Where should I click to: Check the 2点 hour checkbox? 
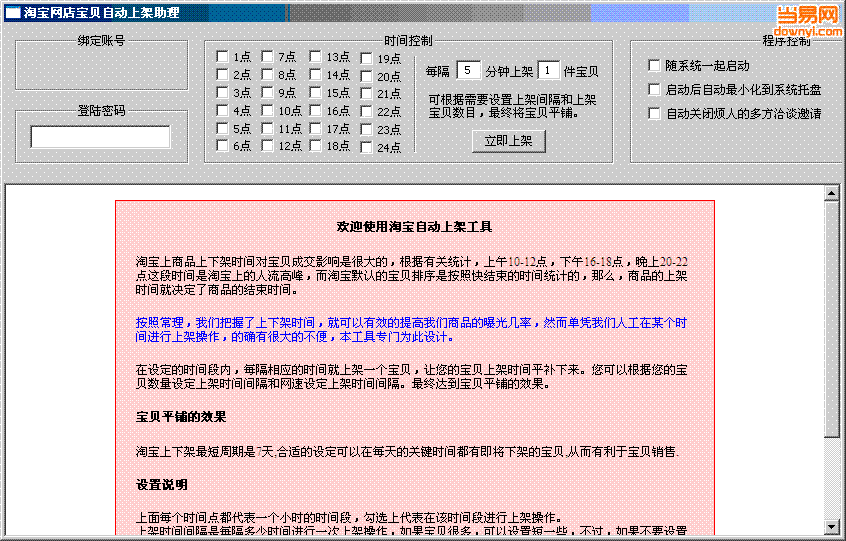(222, 74)
